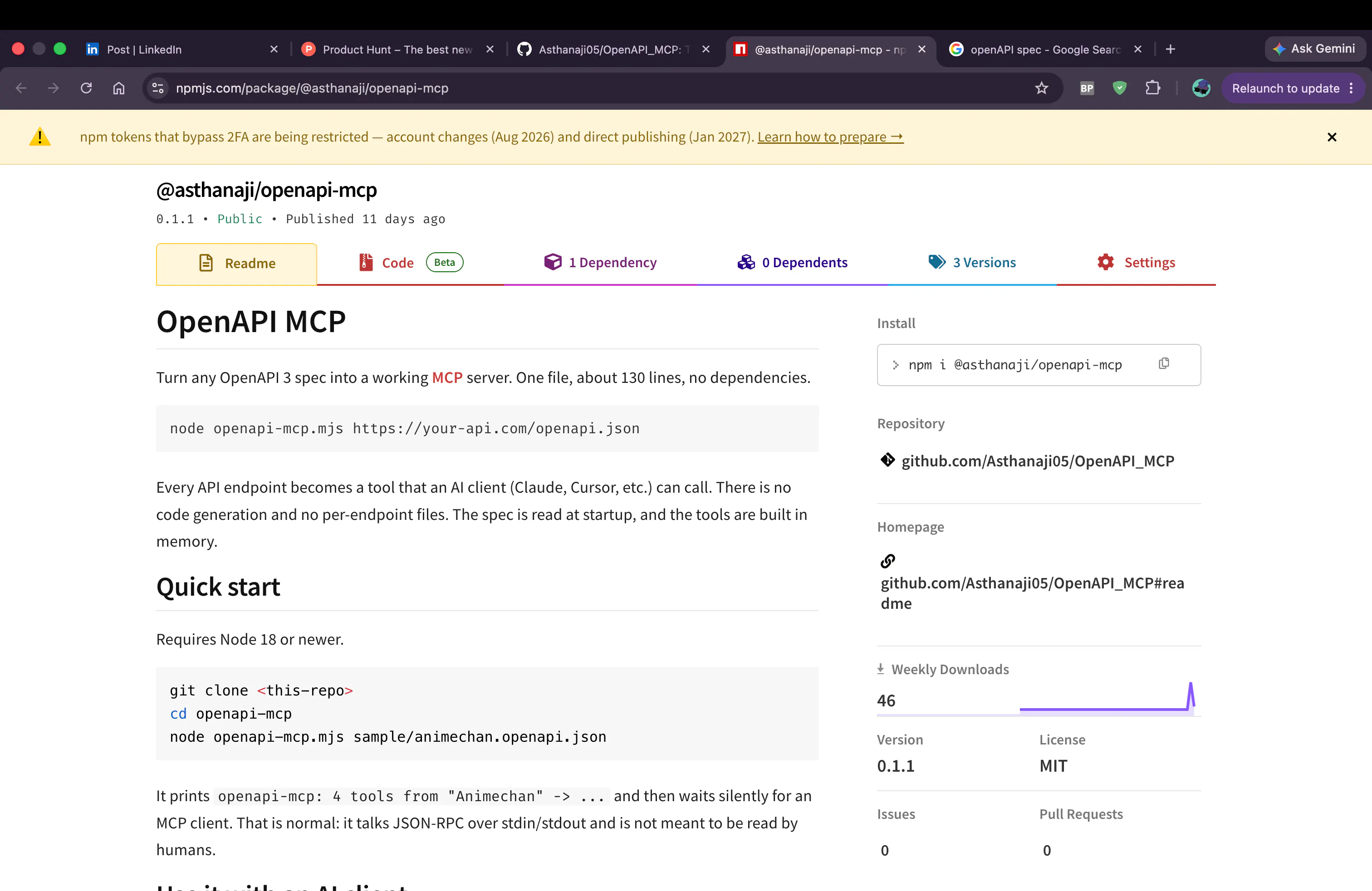Image resolution: width=1372 pixels, height=891 pixels.
Task: Copy the npm install command
Action: click(x=1164, y=363)
